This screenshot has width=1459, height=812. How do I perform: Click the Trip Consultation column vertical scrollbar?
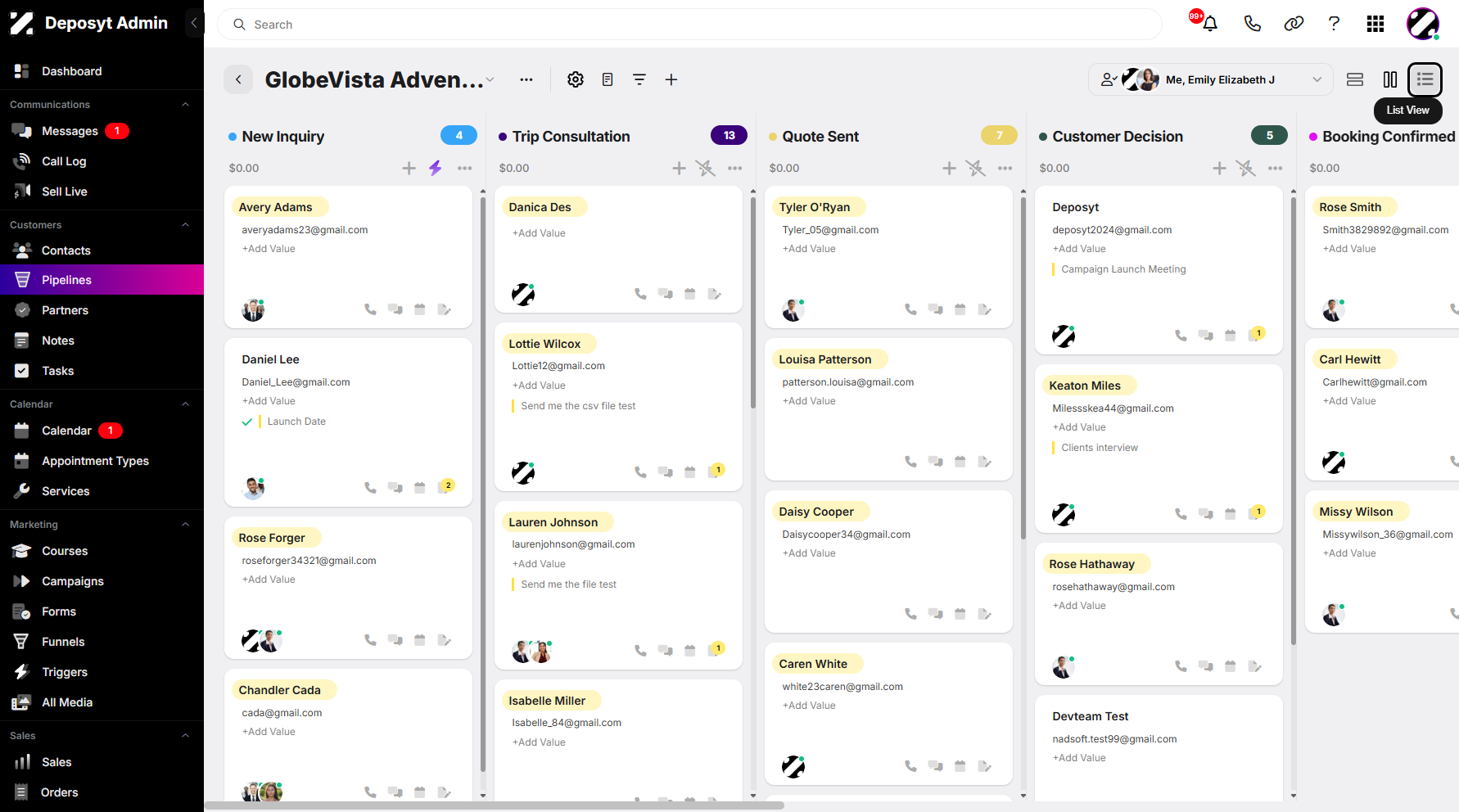[x=753, y=303]
